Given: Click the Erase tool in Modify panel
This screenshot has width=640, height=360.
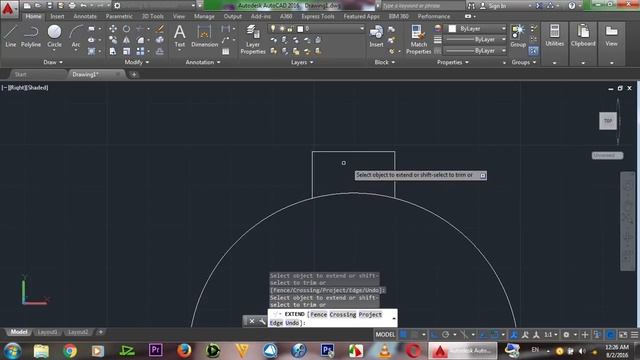Looking at the screenshot, I should [160, 29].
